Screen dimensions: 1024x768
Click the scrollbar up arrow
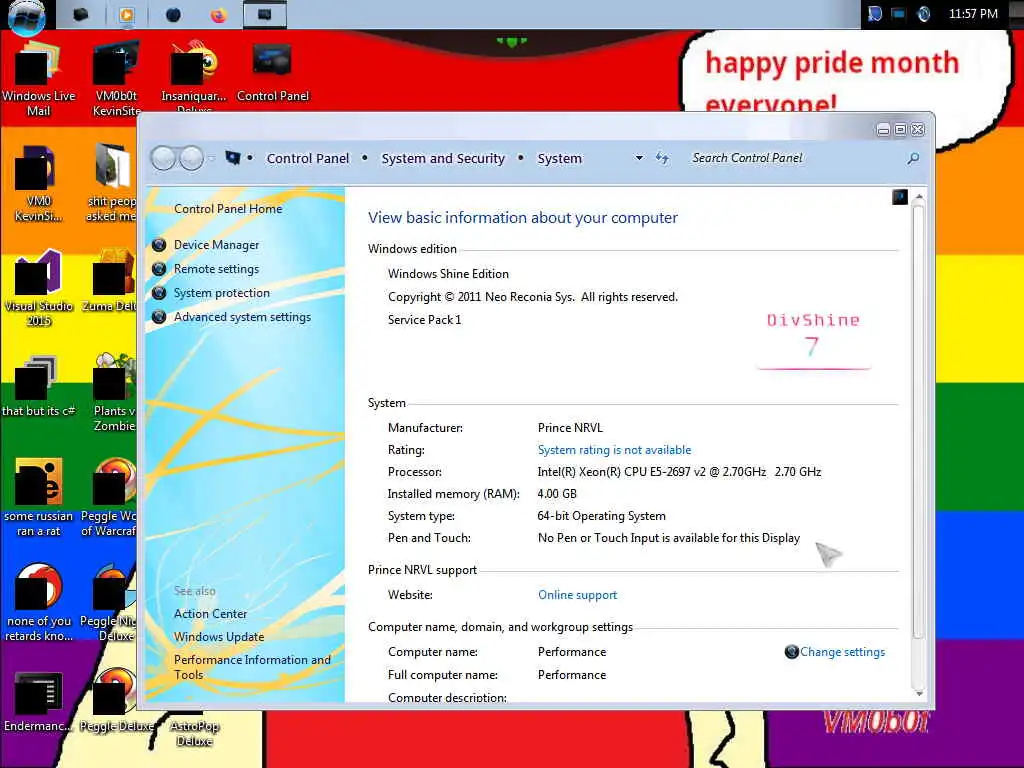click(x=919, y=197)
